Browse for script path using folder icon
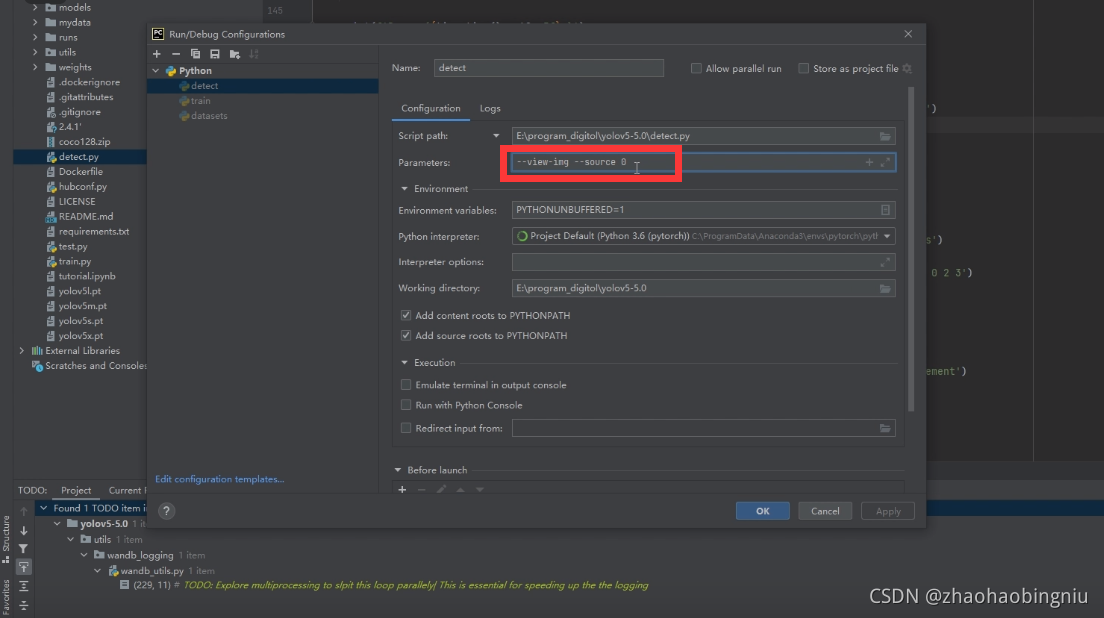 pyautogui.click(x=885, y=136)
